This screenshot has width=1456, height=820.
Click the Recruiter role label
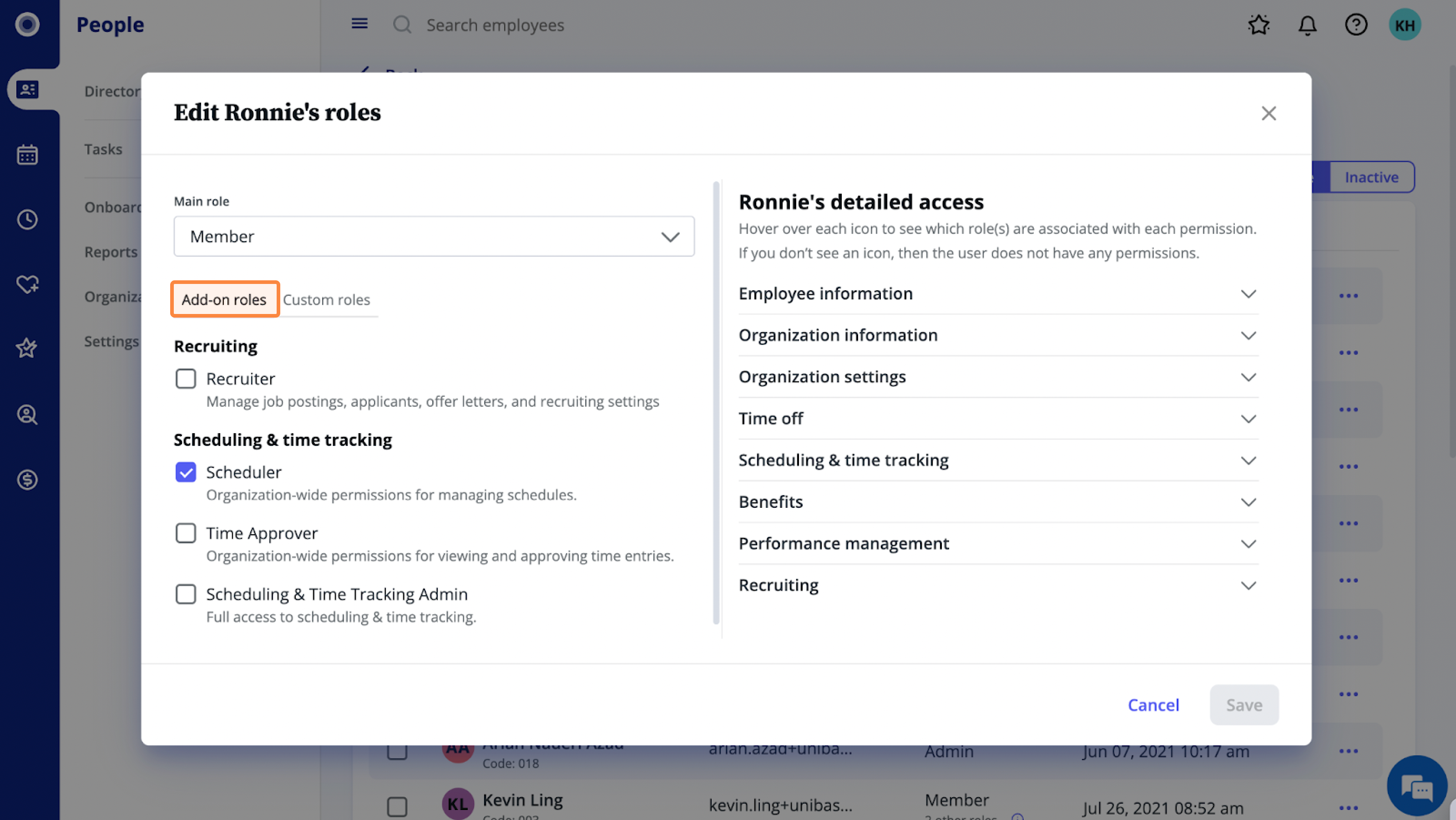(240, 378)
